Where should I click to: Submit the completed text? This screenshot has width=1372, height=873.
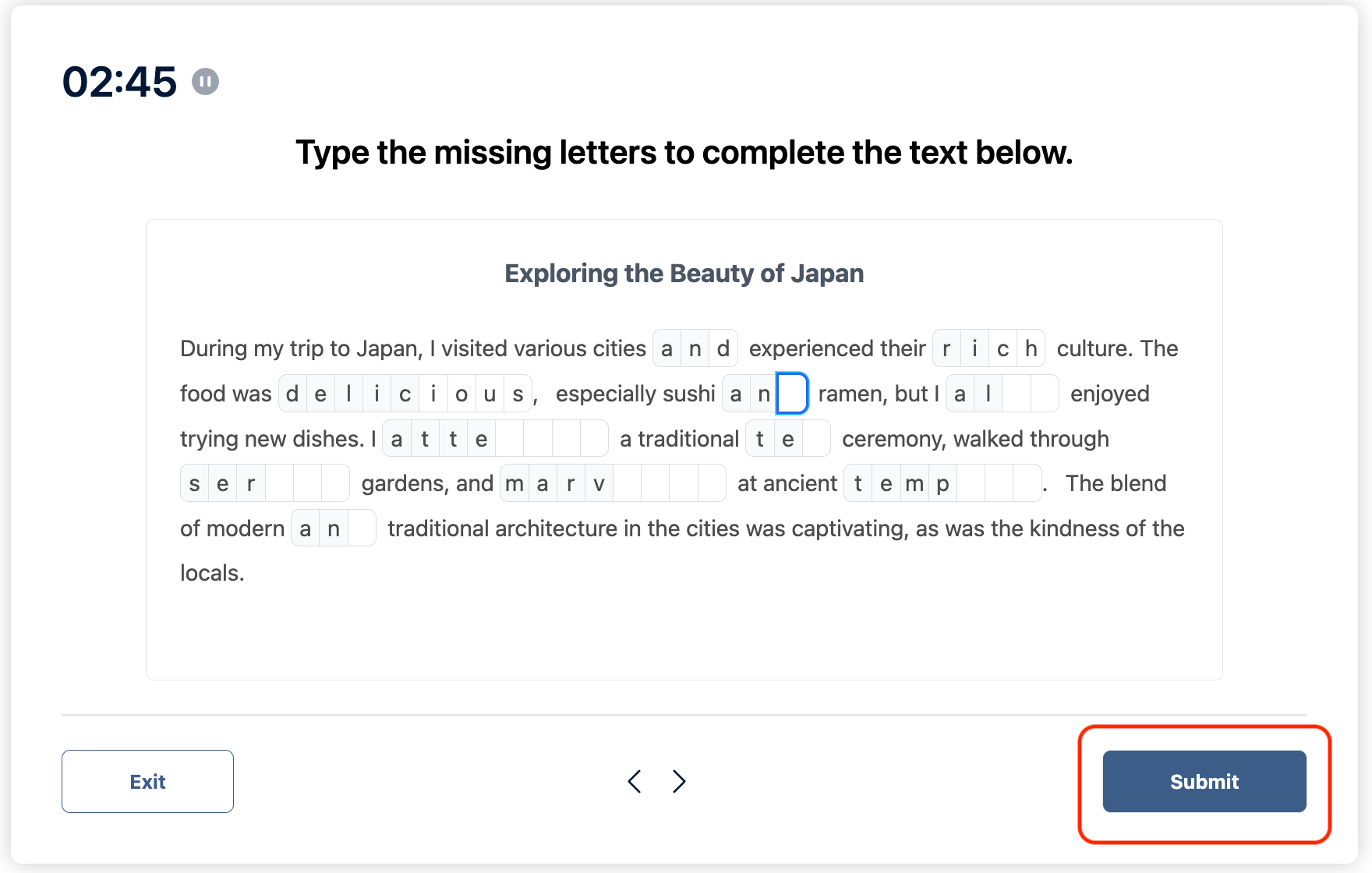click(1204, 781)
